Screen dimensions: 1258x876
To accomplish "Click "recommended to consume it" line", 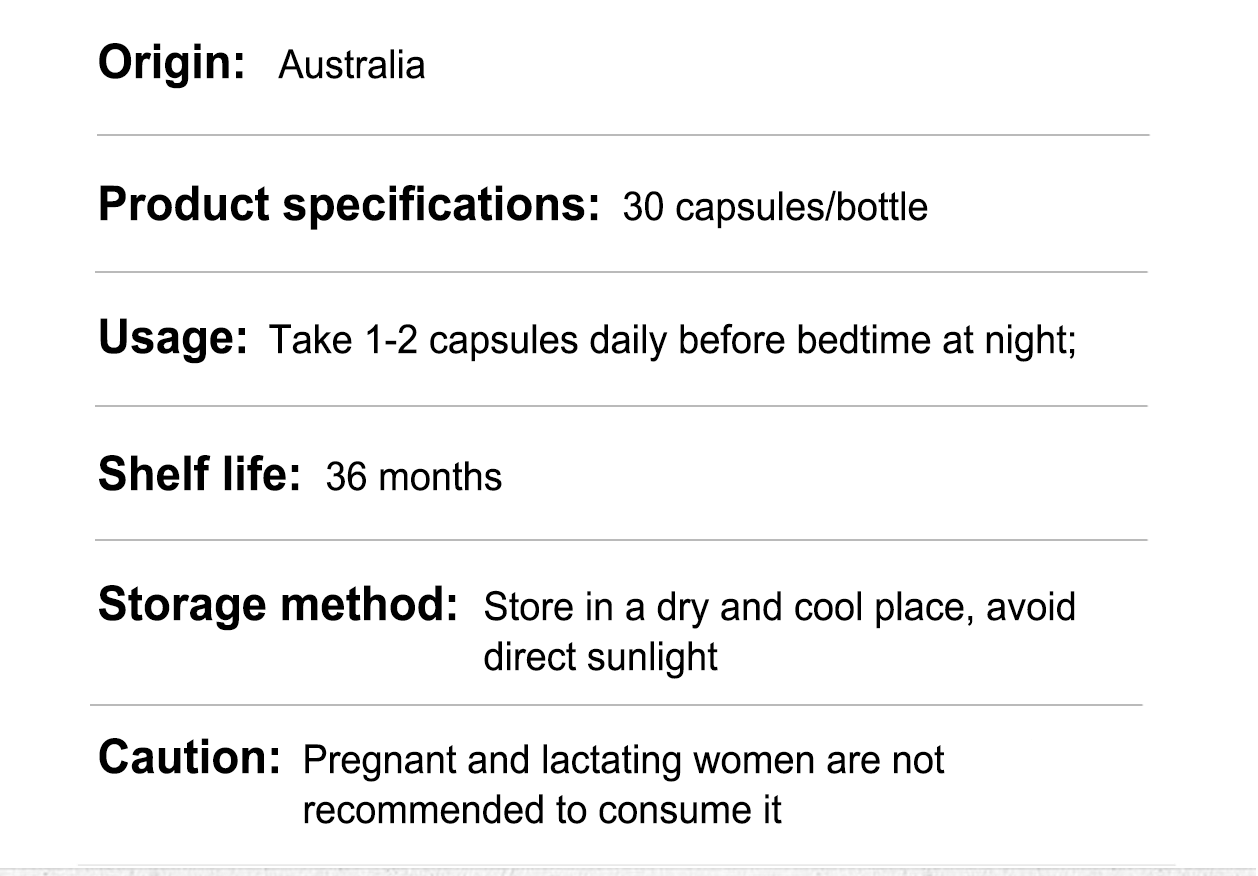I will tap(541, 810).
